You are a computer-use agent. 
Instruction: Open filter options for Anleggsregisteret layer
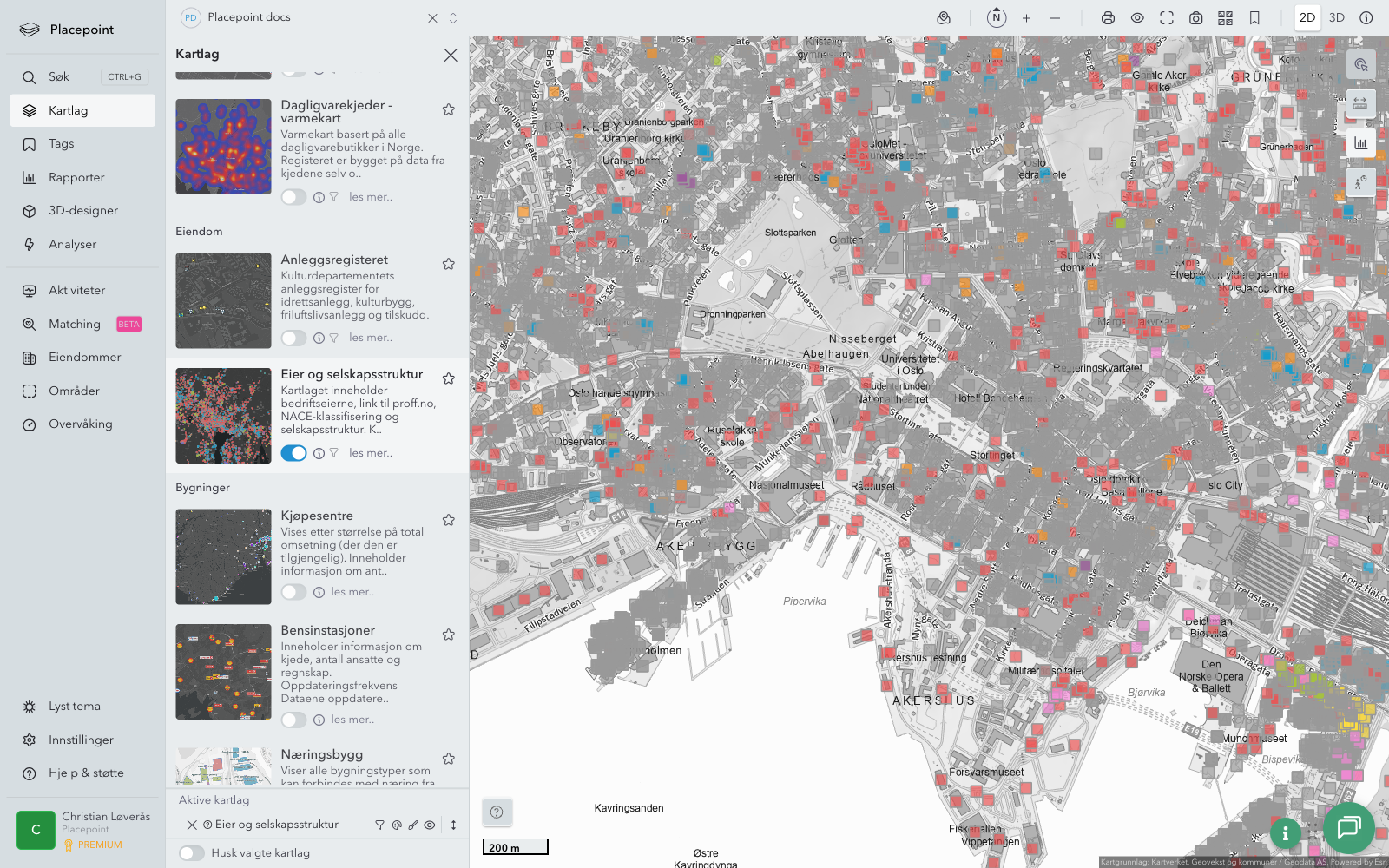click(x=334, y=339)
